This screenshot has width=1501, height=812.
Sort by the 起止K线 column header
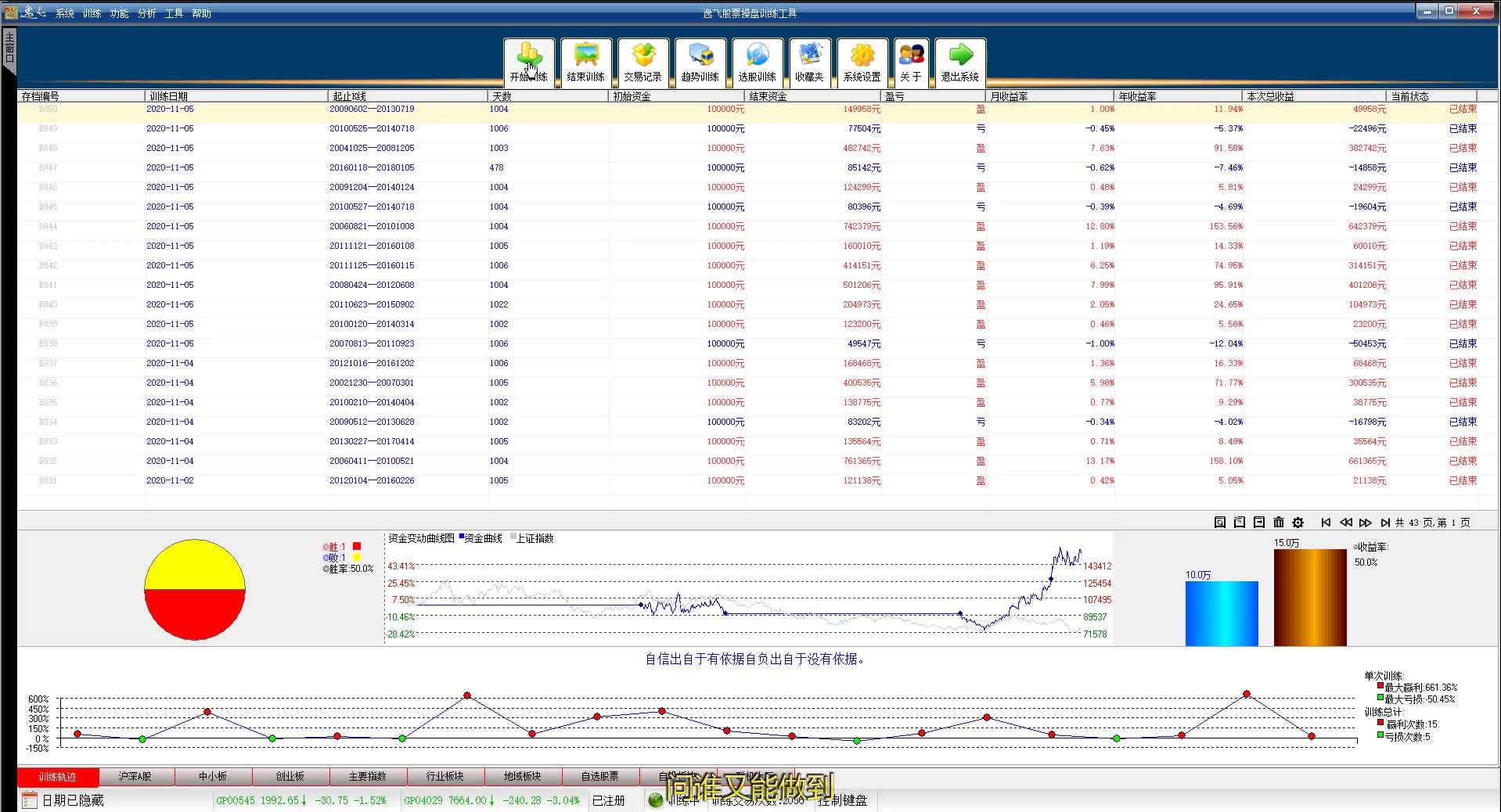point(408,96)
